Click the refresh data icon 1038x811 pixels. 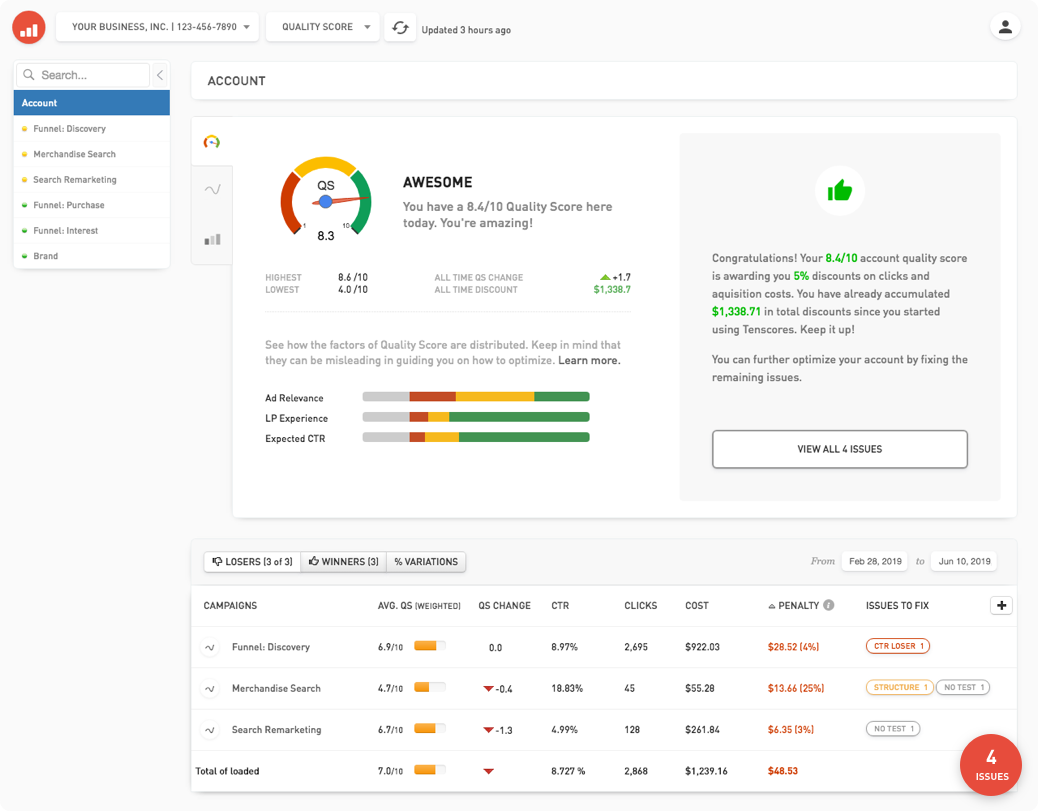click(400, 28)
